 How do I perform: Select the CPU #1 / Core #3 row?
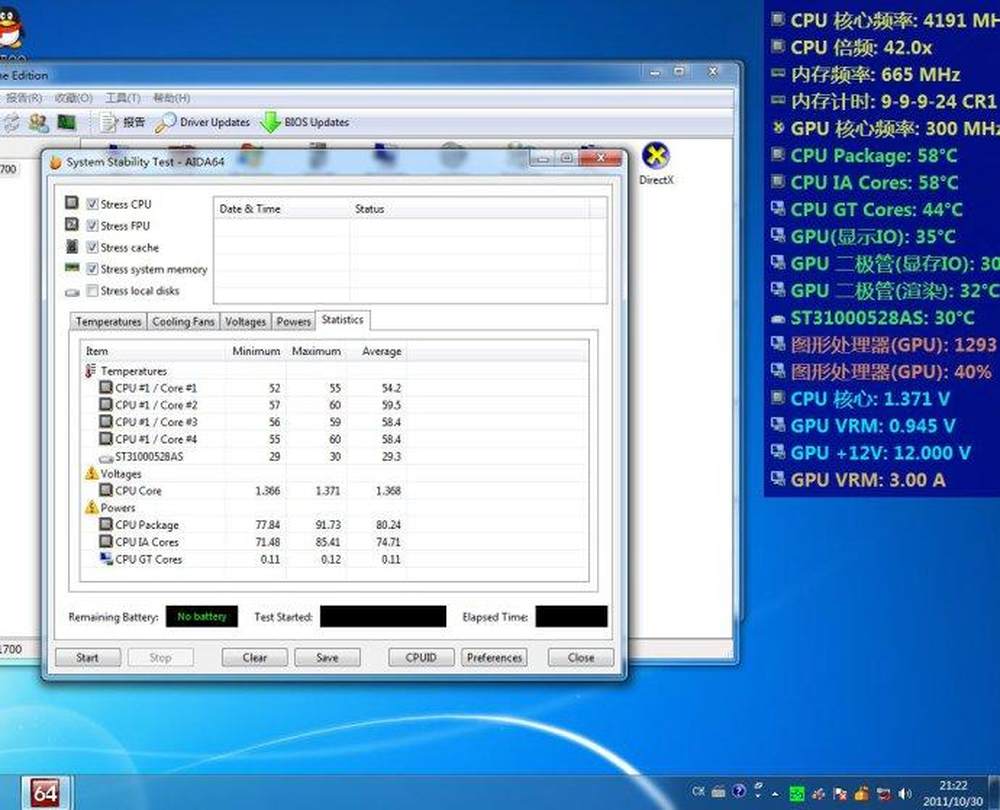coord(334,422)
